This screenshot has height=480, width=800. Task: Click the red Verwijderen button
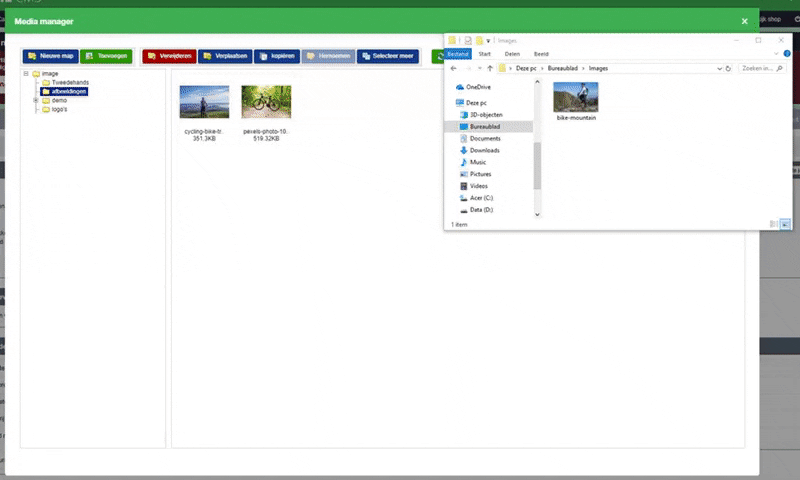point(168,57)
